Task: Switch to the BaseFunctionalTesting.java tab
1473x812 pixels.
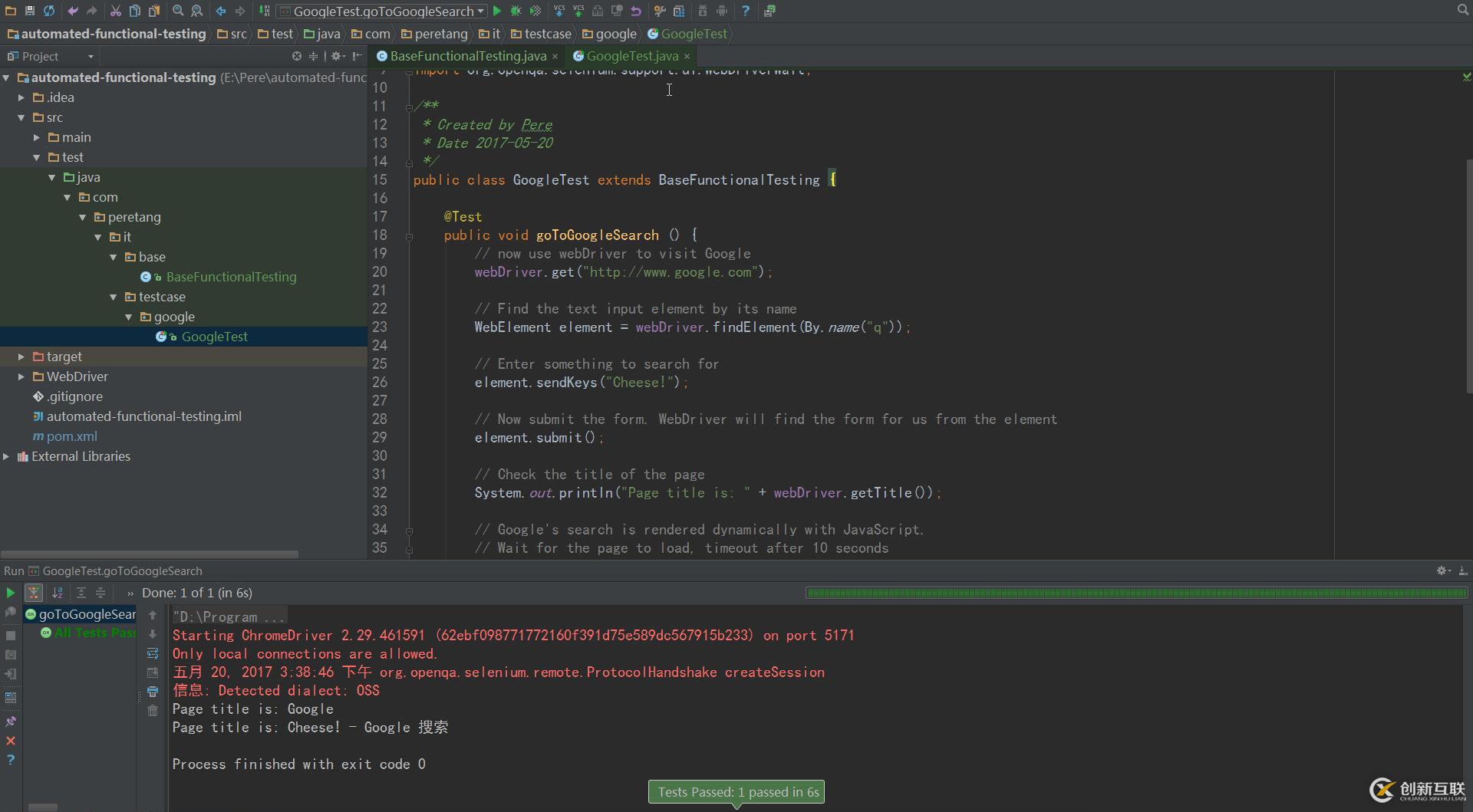Action: click(x=467, y=56)
